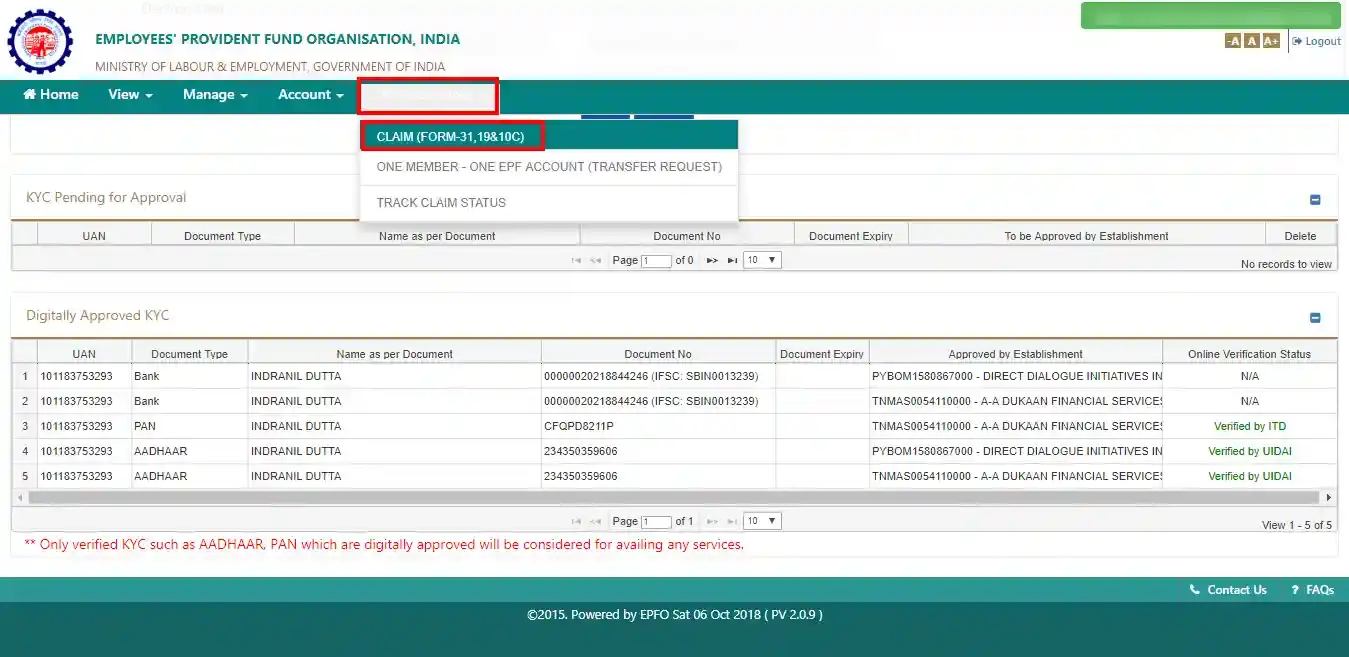Click A-A DUKAAN FINANCIAL SERVICES establishment in row 2
Image resolution: width=1349 pixels, height=657 pixels.
[1017, 401]
